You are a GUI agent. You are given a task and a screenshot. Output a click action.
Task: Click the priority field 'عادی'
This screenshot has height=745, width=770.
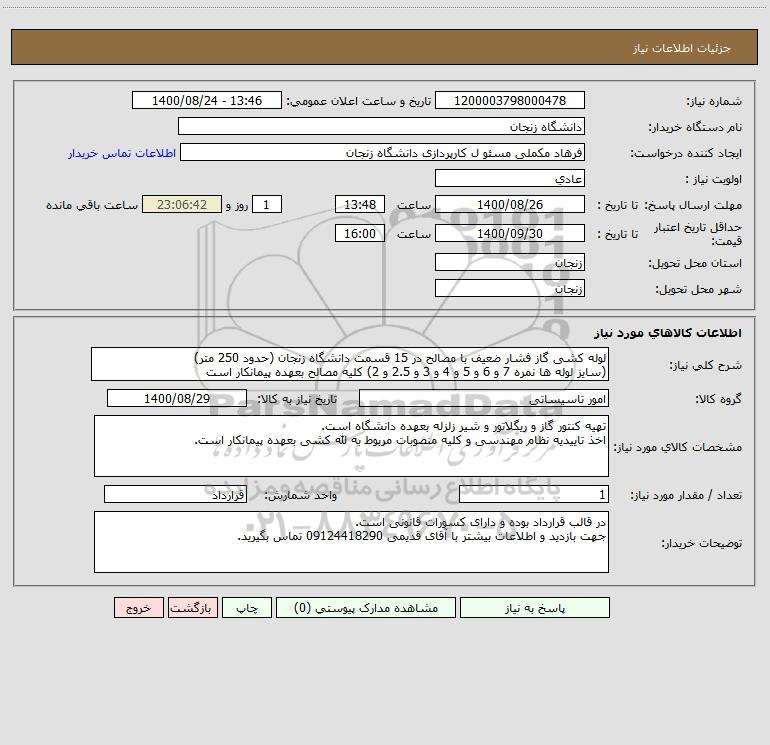coord(510,178)
